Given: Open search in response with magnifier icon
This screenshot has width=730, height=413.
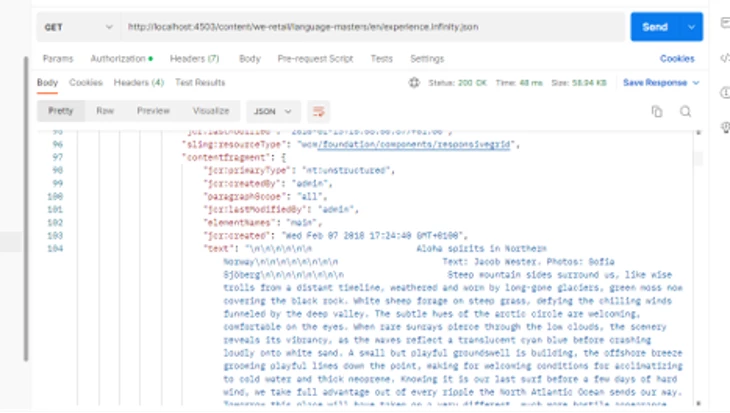Looking at the screenshot, I should click(x=685, y=111).
